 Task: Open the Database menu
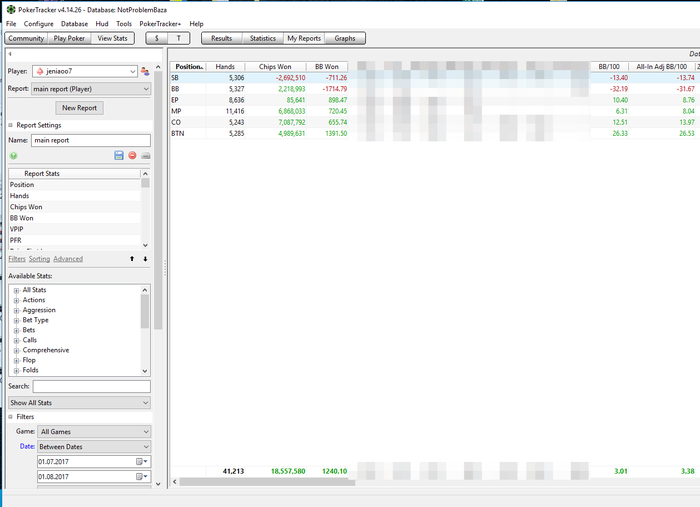pos(74,24)
